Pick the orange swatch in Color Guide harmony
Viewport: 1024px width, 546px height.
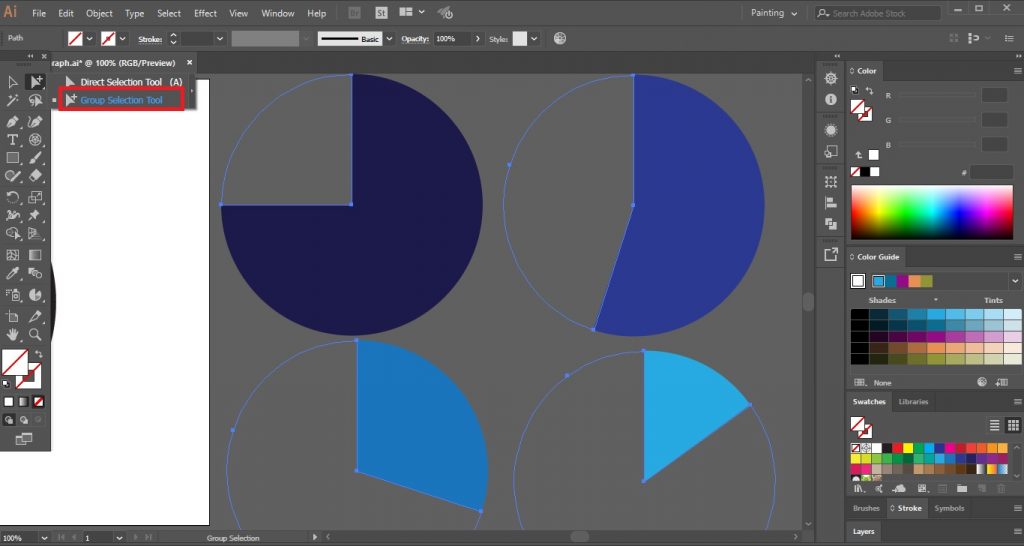pos(914,281)
